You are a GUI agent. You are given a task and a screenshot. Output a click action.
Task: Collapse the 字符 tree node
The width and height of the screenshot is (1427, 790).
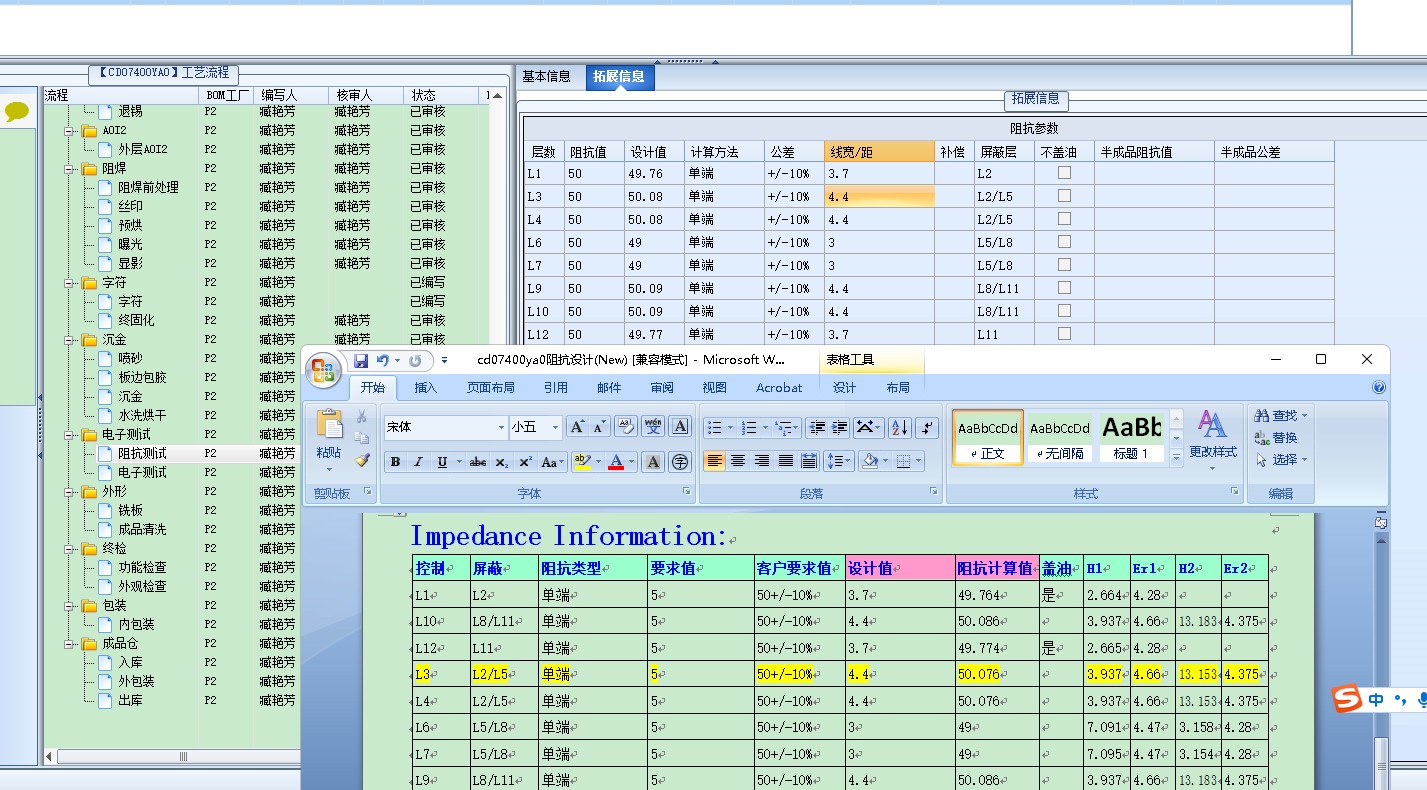coord(70,283)
